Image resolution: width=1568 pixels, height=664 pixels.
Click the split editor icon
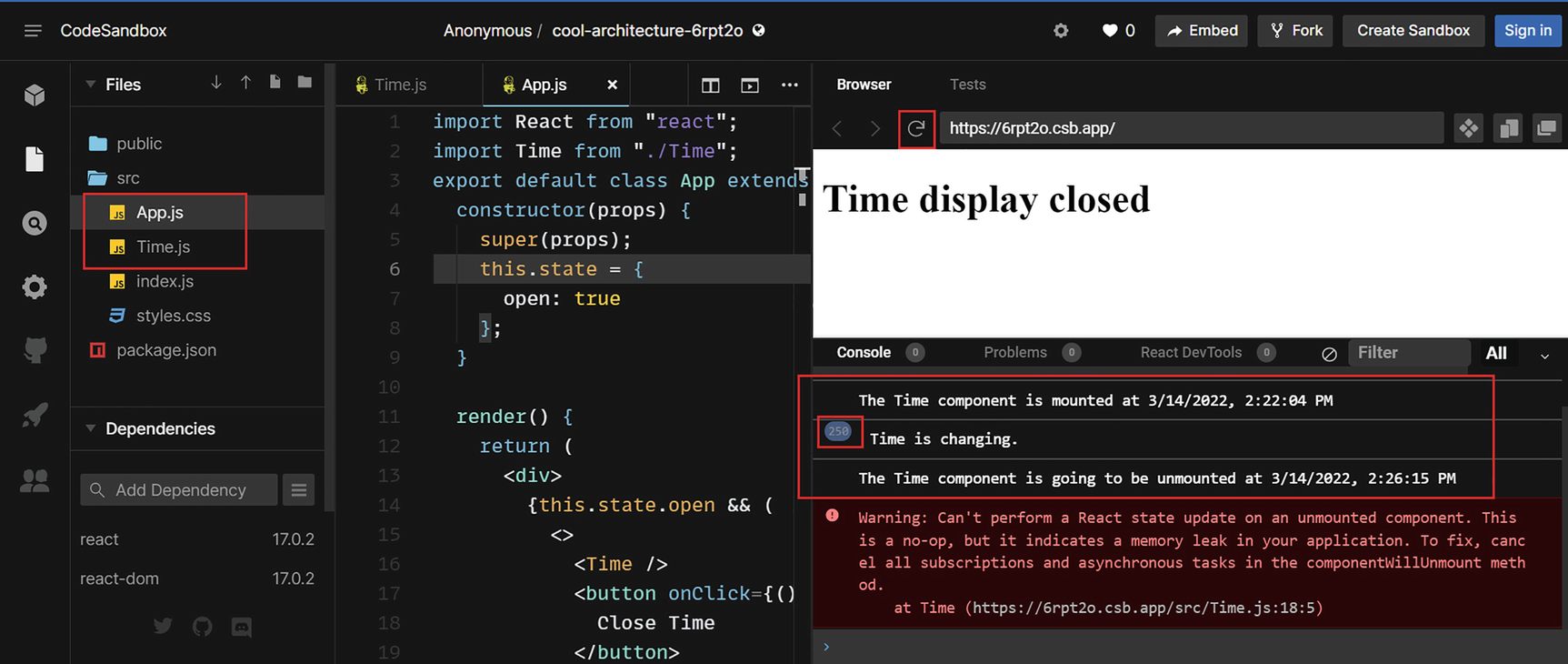pyautogui.click(x=710, y=86)
